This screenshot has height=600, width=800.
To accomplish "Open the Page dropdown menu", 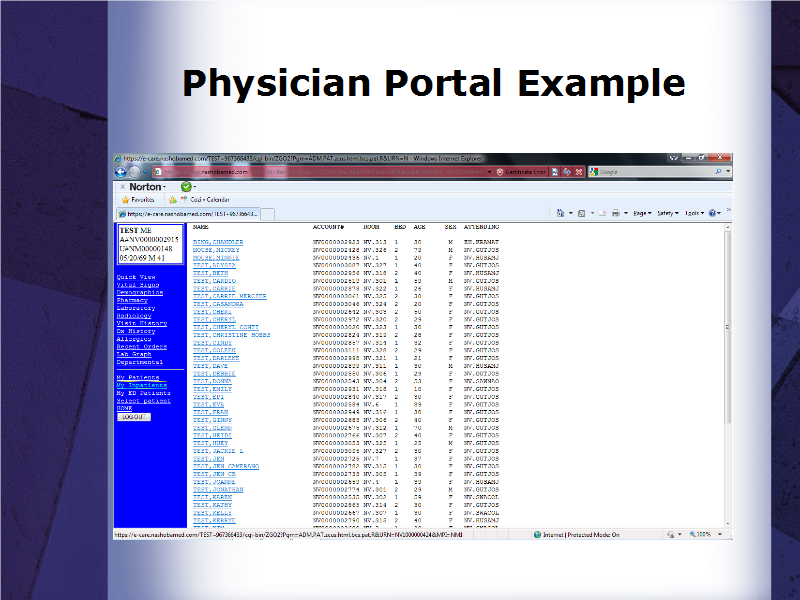I will (642, 213).
